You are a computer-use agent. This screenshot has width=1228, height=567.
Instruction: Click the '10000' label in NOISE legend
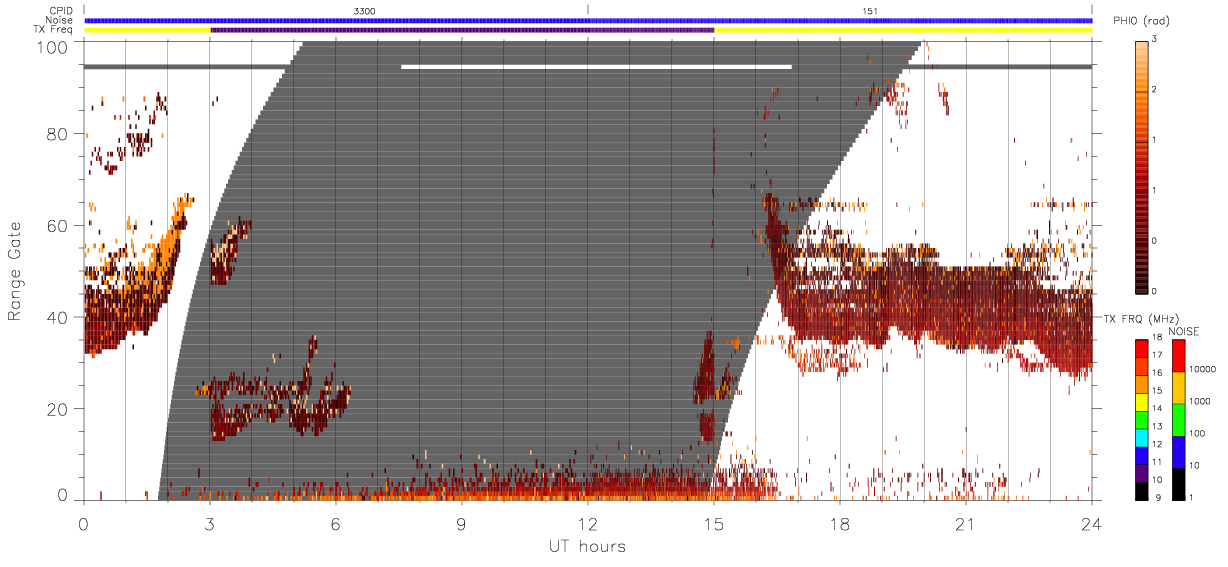(x=1202, y=369)
